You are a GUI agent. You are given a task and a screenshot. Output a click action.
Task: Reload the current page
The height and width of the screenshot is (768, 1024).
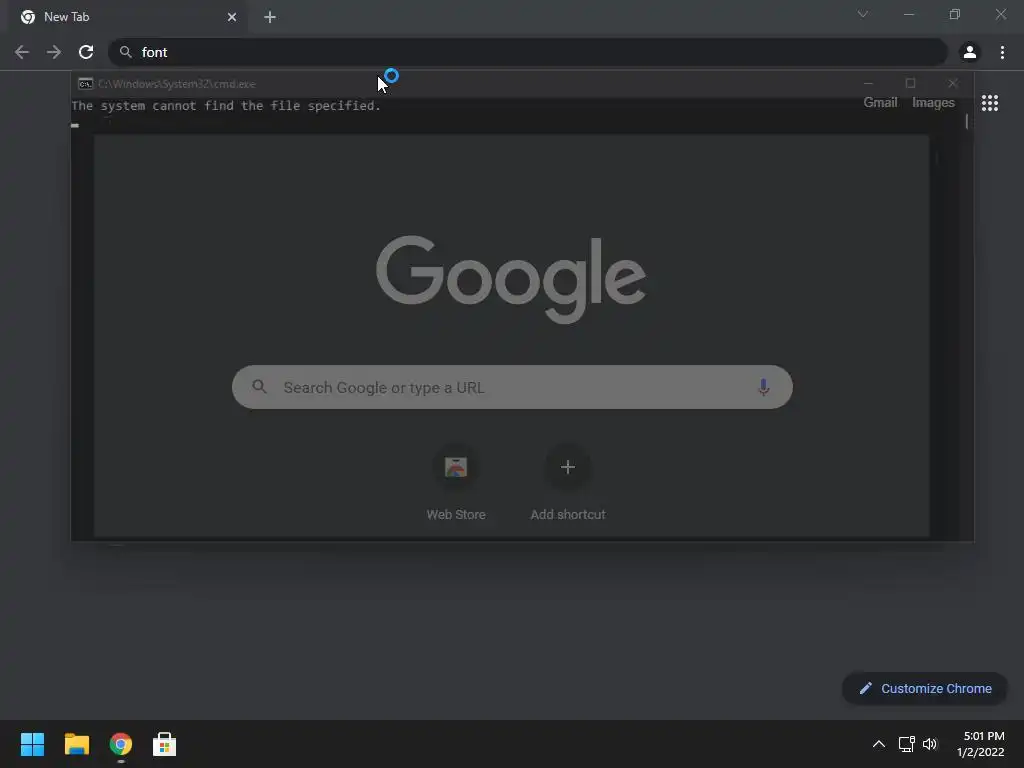pyautogui.click(x=86, y=52)
